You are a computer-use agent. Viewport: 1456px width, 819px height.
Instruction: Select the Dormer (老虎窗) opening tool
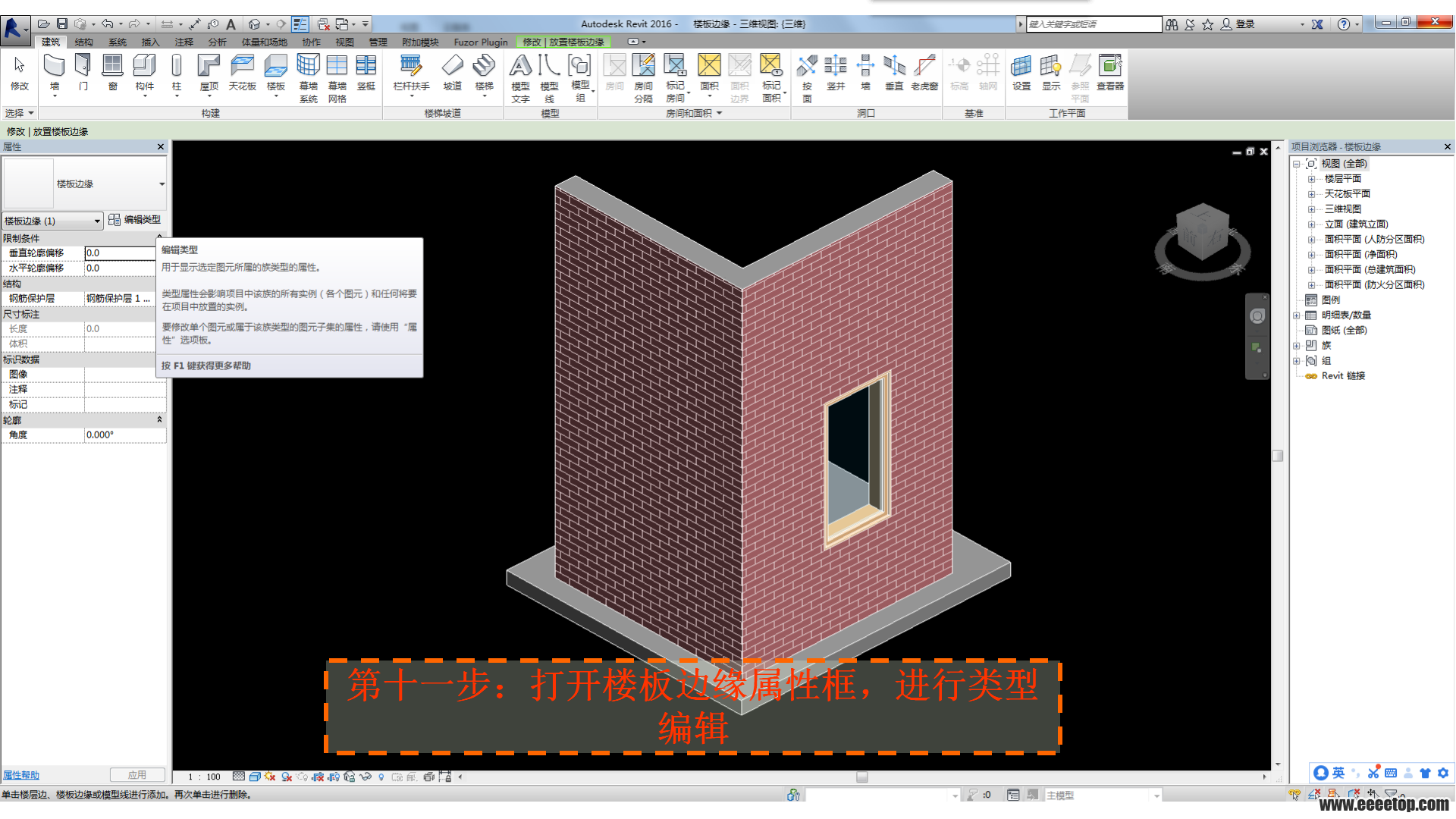pyautogui.click(x=924, y=73)
